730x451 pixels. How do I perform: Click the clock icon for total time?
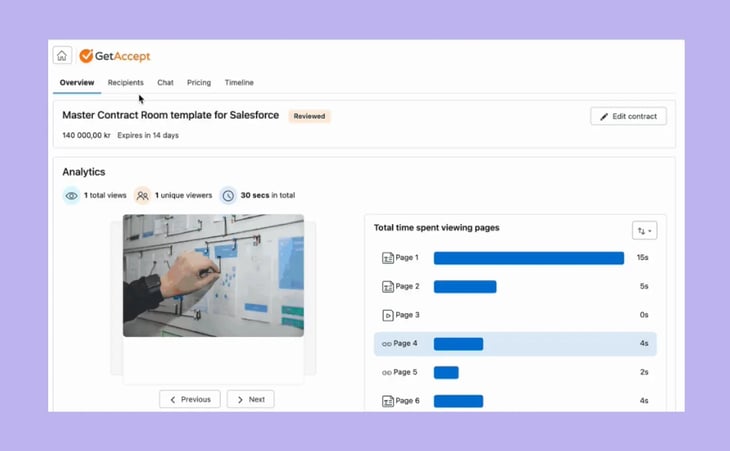tap(228, 195)
